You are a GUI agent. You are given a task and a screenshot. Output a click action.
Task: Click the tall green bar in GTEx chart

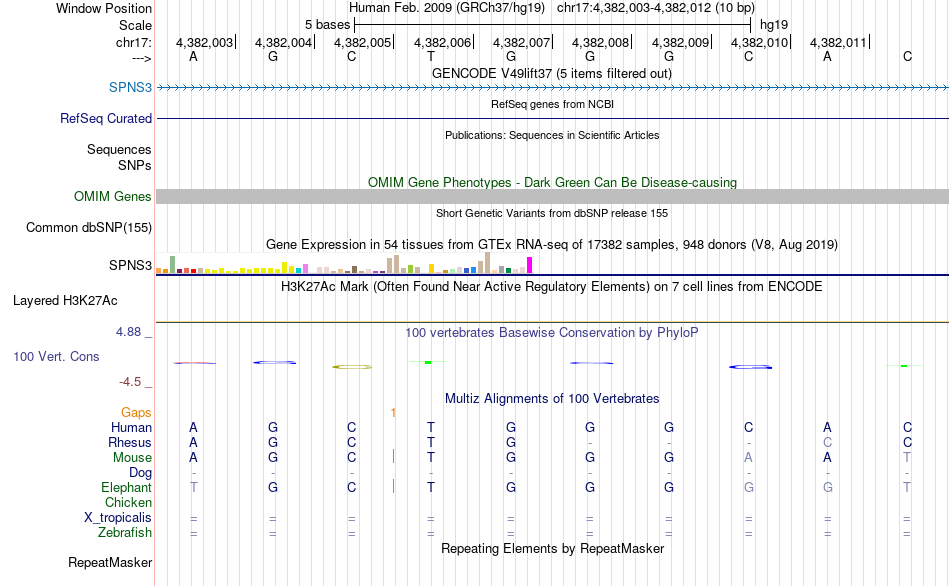click(x=173, y=264)
